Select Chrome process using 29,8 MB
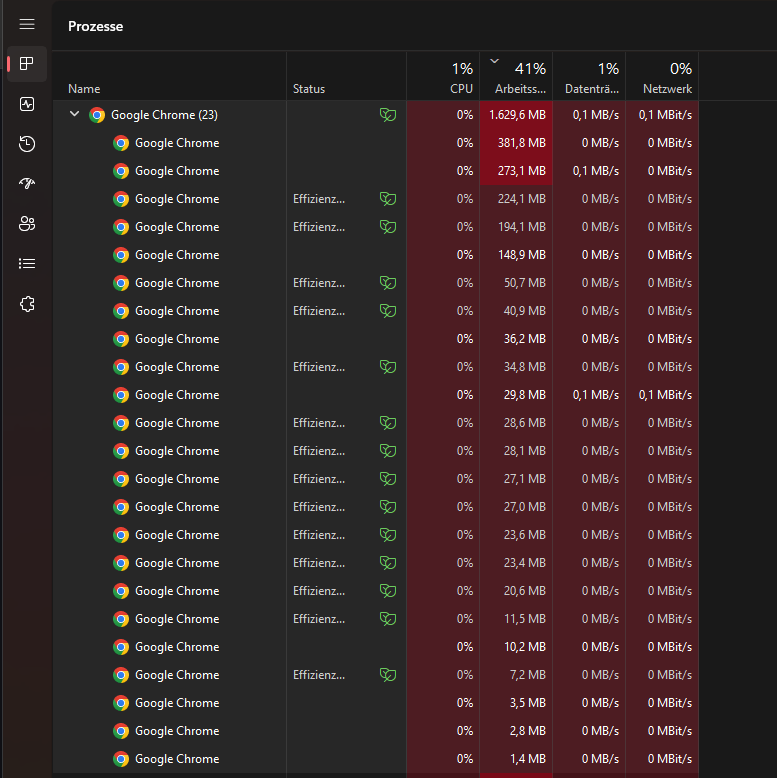Viewport: 777px width, 778px height. [376, 395]
